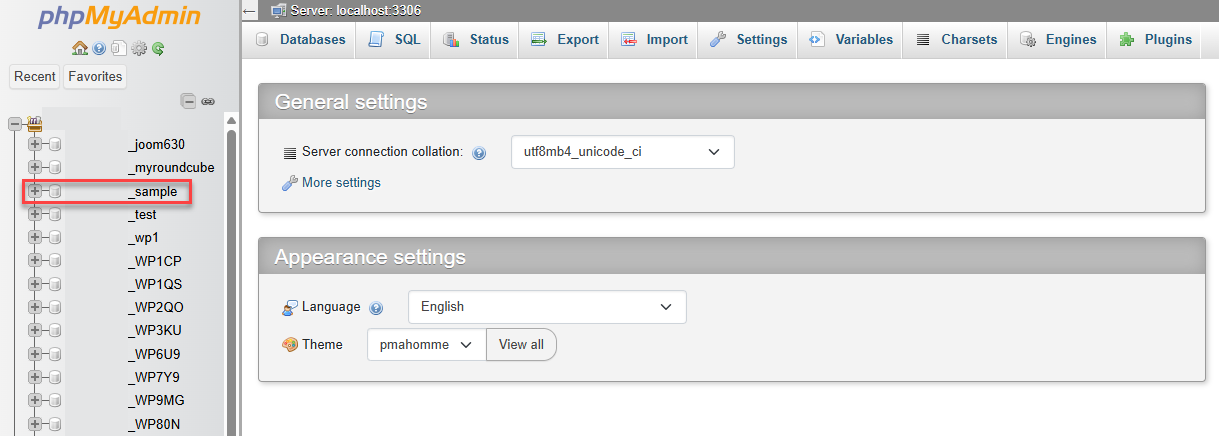Click the collapse-all icon above database tree
Image resolution: width=1219 pixels, height=436 pixels.
[x=188, y=101]
